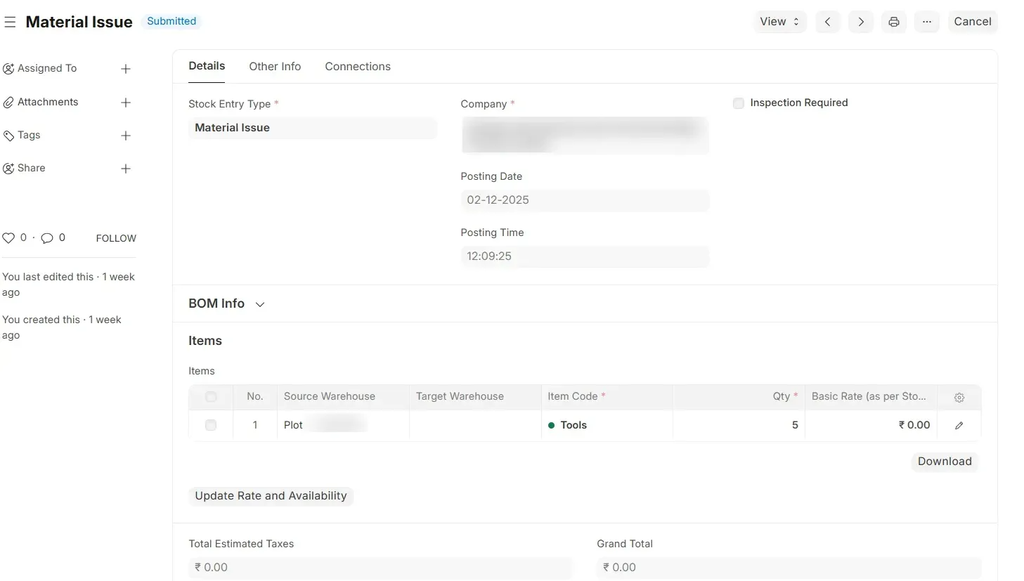Edit the Tools row with pencil icon

(x=959, y=425)
